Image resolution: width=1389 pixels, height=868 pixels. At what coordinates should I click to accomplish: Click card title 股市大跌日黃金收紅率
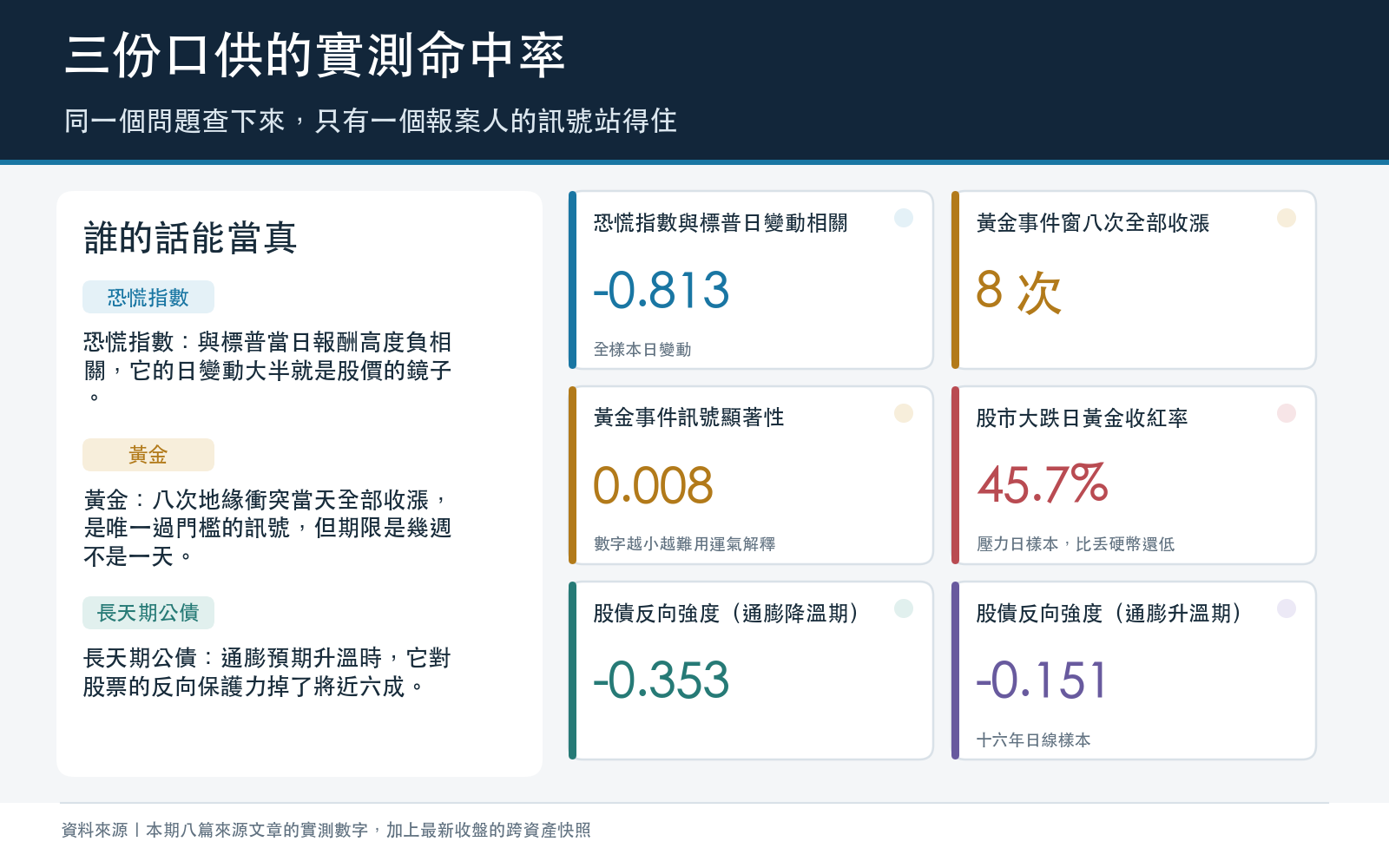point(1082,418)
